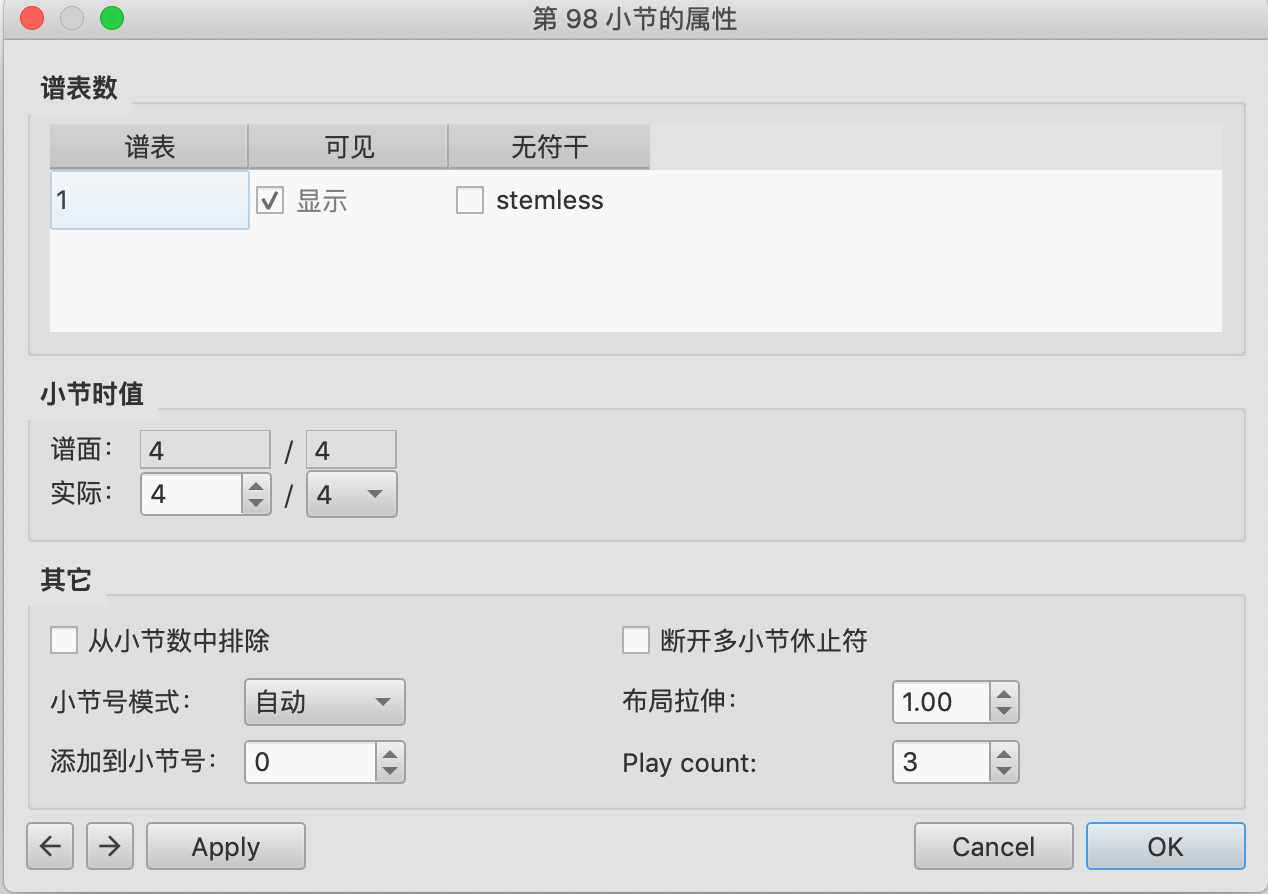The height and width of the screenshot is (894, 1268).
Task: Increase 布局拉伸 value
Action: click(x=1004, y=693)
